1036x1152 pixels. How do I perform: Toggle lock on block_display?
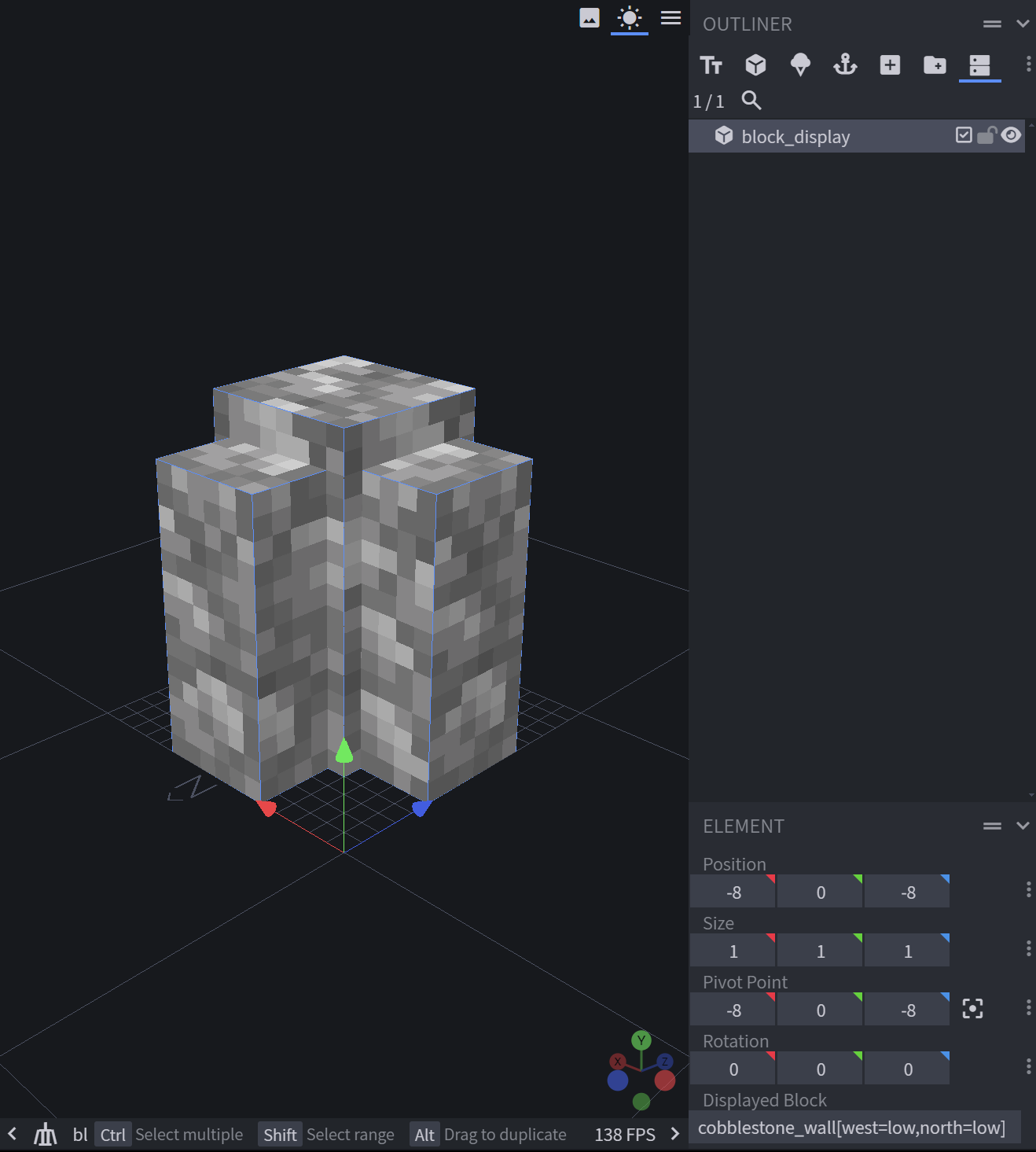click(986, 135)
